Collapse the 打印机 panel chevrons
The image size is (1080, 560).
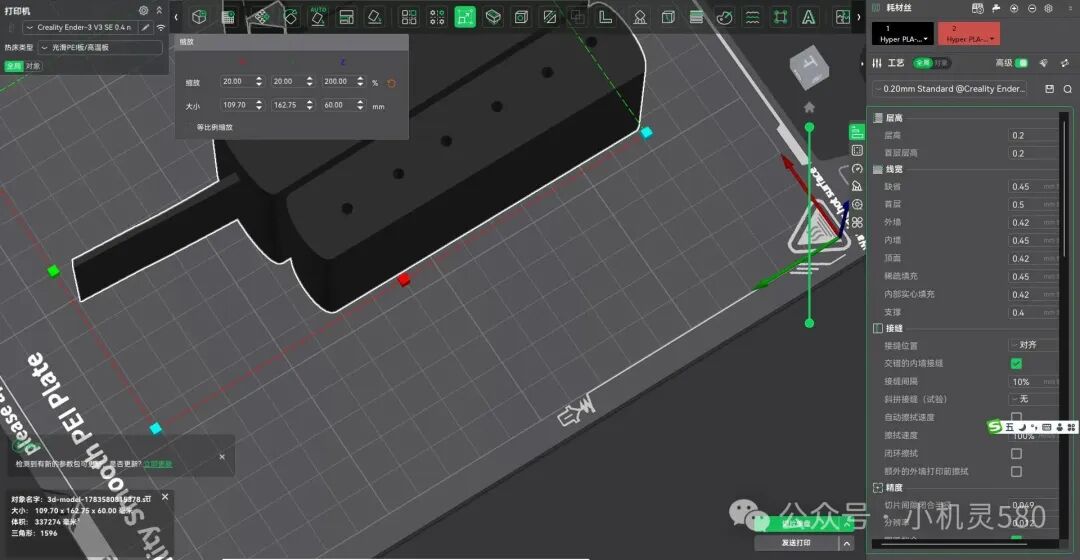(159, 10)
